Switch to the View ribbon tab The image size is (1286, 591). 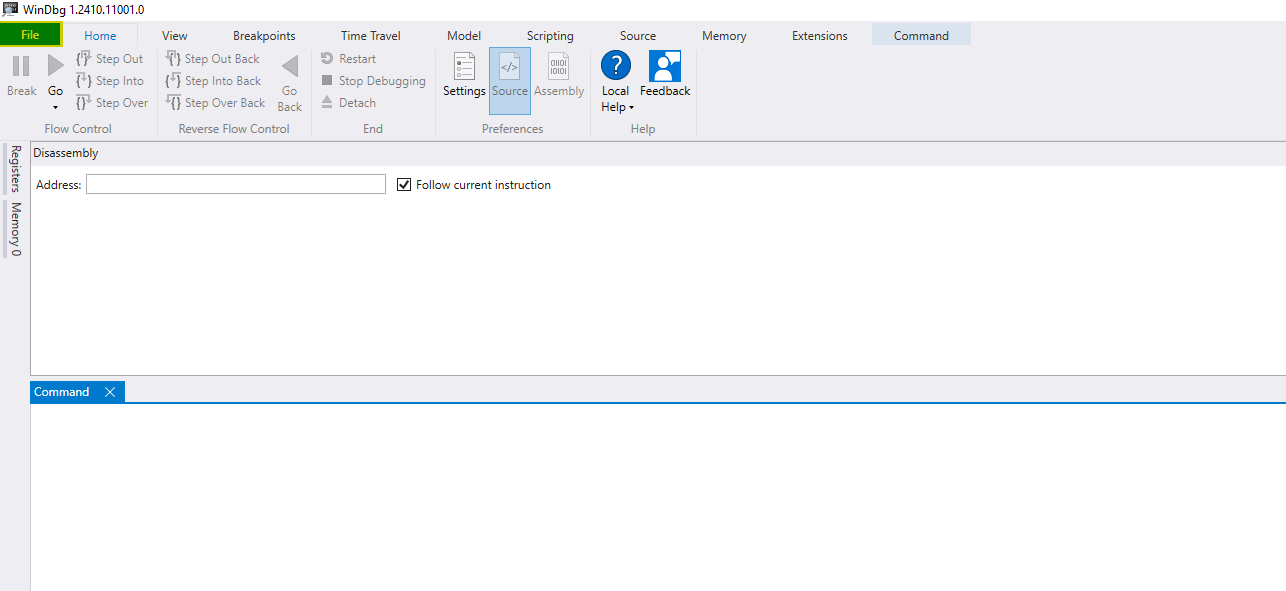[x=175, y=35]
